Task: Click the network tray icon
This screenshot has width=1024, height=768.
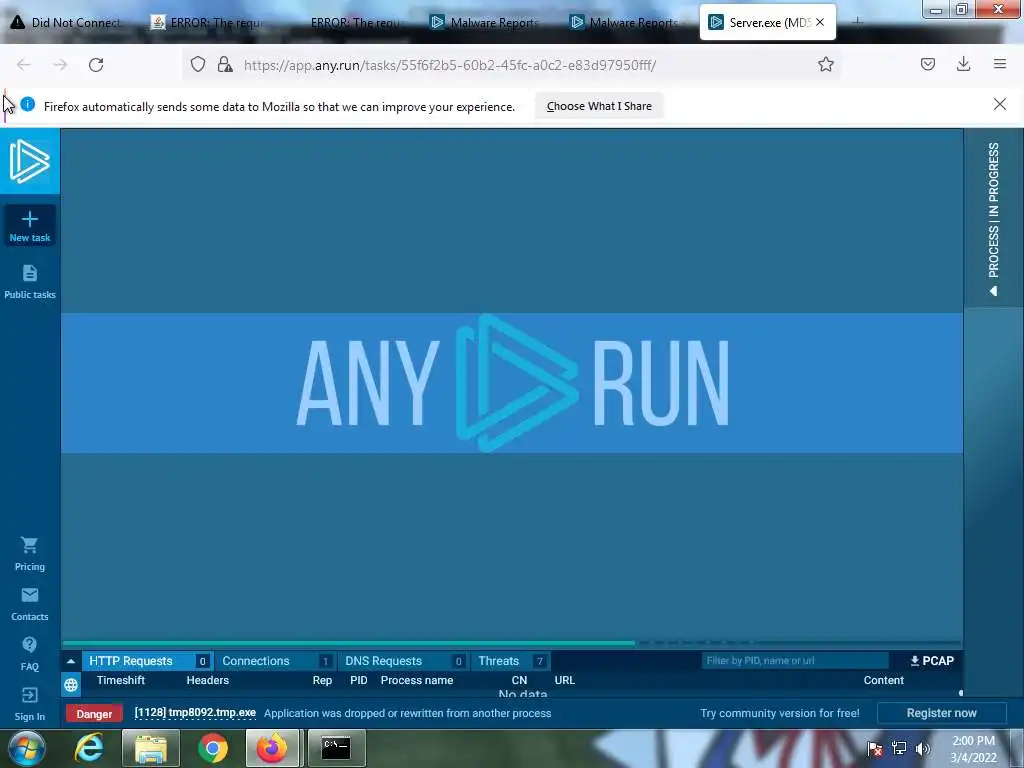Action: click(x=899, y=748)
